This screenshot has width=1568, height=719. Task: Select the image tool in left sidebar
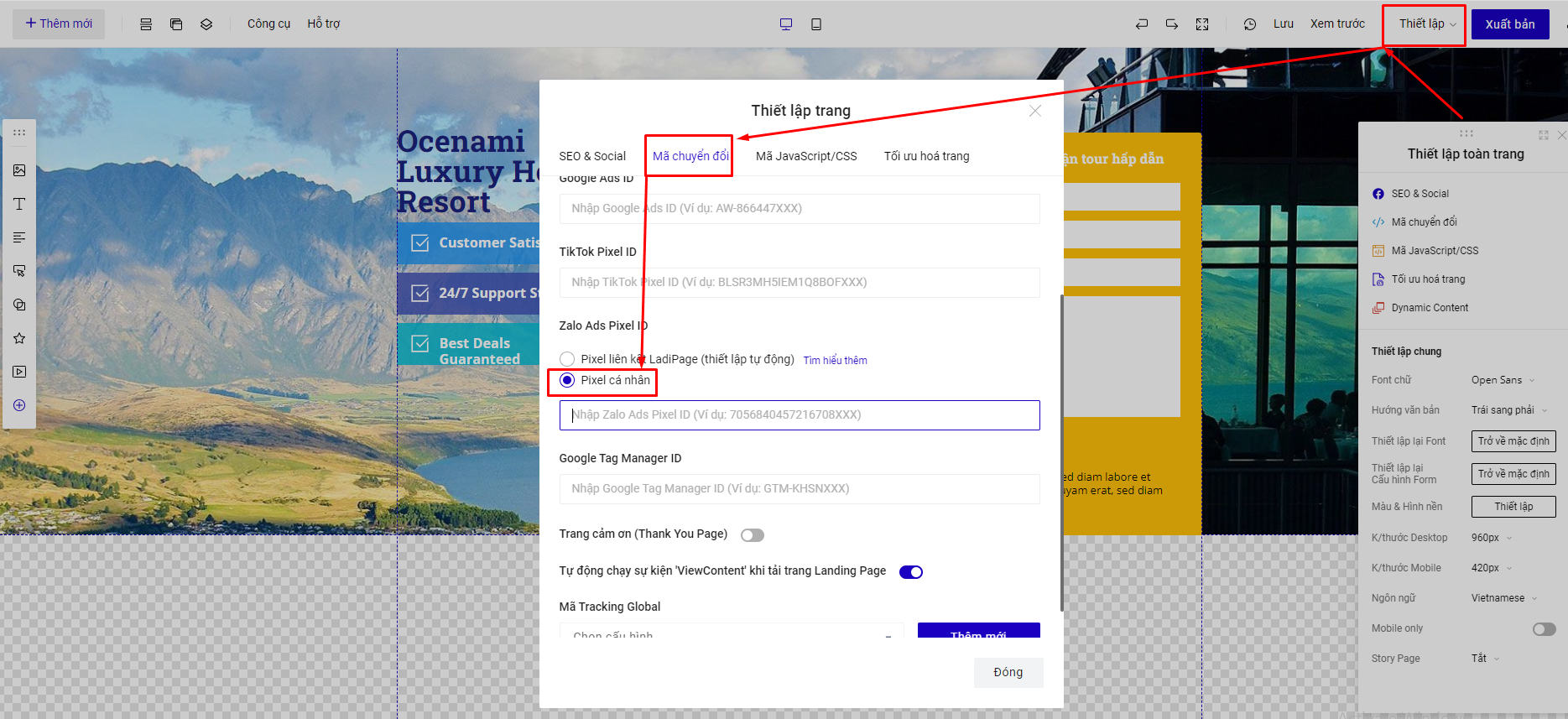point(19,170)
